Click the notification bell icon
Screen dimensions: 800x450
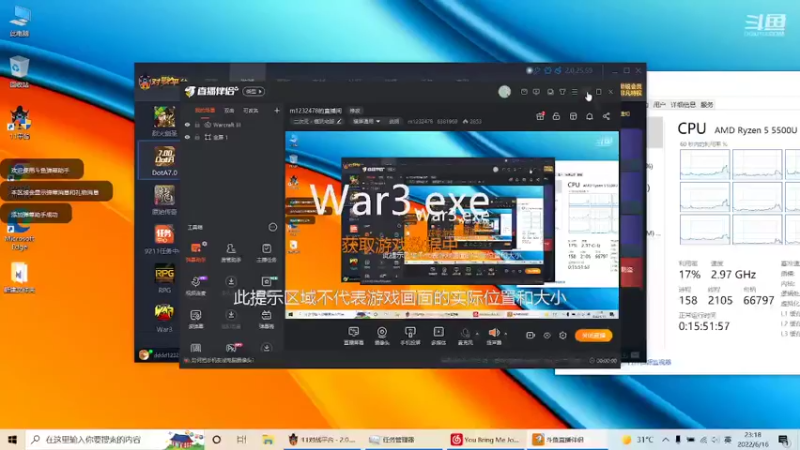coord(589,116)
